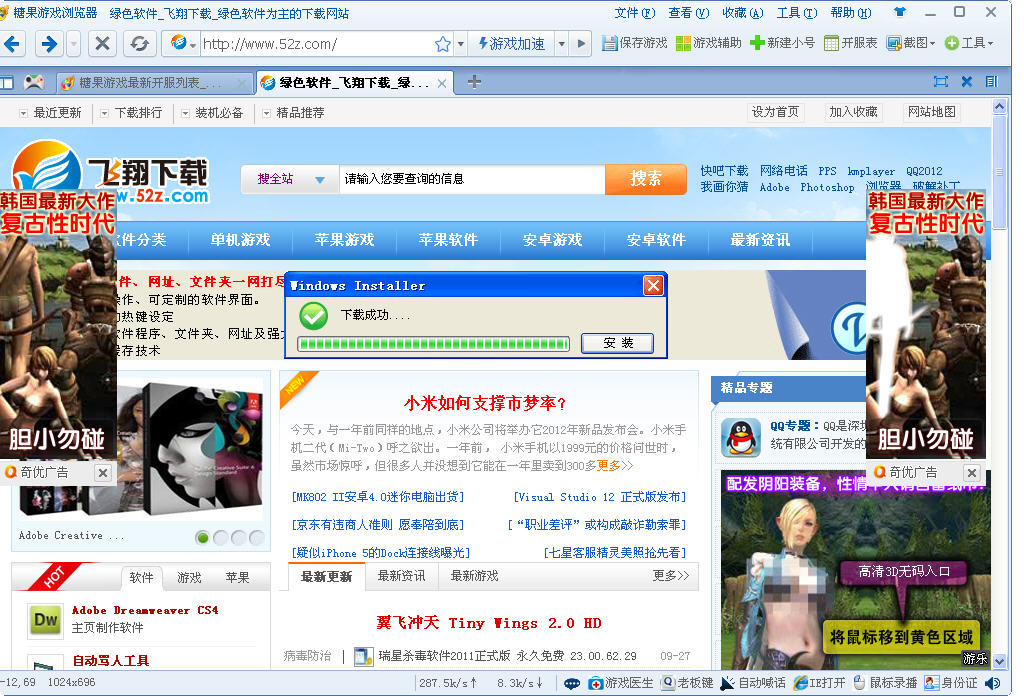
Task: Click the 新建小号 green plus icon
Action: pyautogui.click(x=758, y=43)
